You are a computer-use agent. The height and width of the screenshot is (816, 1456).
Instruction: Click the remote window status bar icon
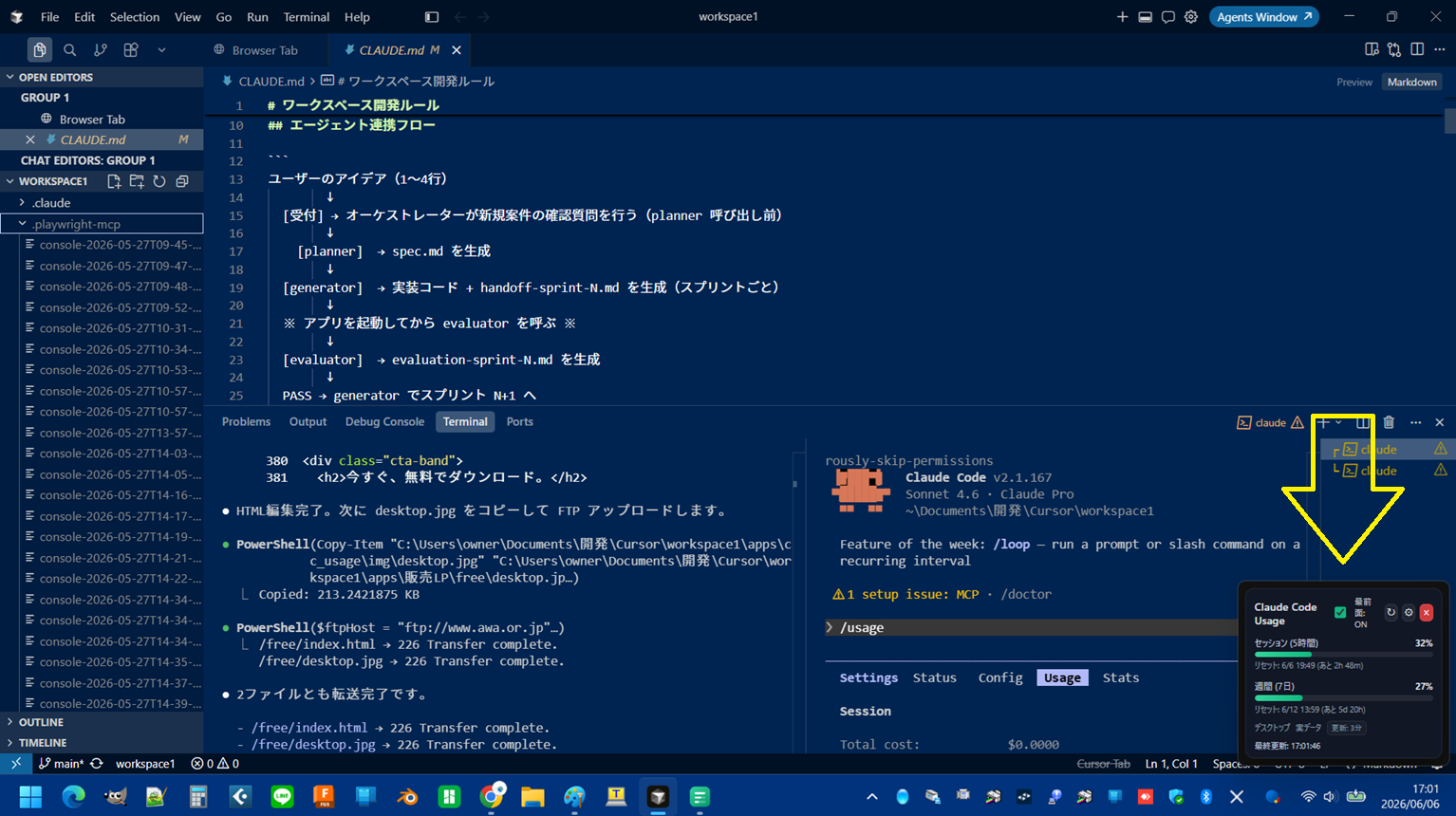[x=16, y=763]
